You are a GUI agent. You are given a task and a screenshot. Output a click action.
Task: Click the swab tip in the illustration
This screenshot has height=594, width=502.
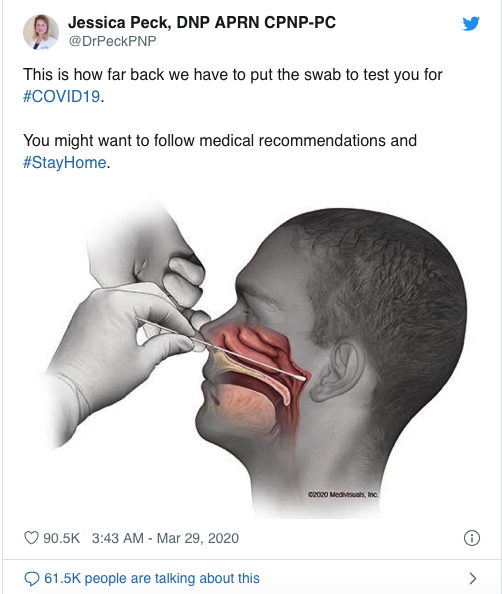click(301, 377)
